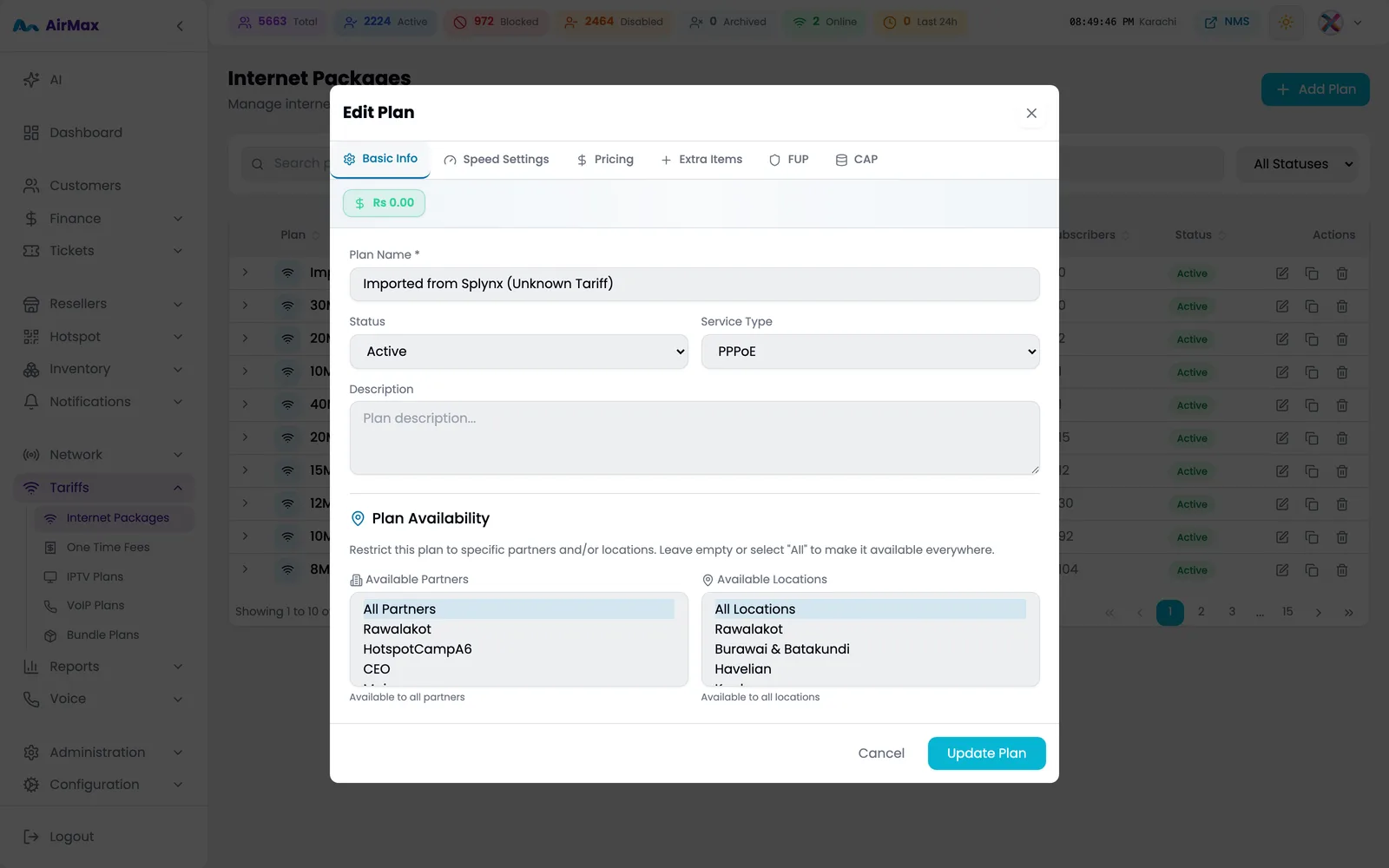Expand the Notifications menu
Screen dimensions: 1389x868
(x=104, y=402)
